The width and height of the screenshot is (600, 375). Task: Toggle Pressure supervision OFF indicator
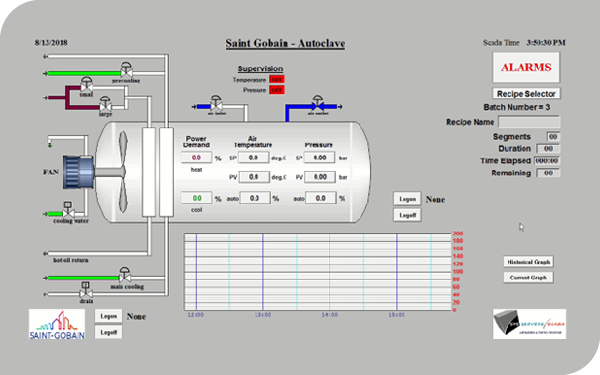(277, 90)
